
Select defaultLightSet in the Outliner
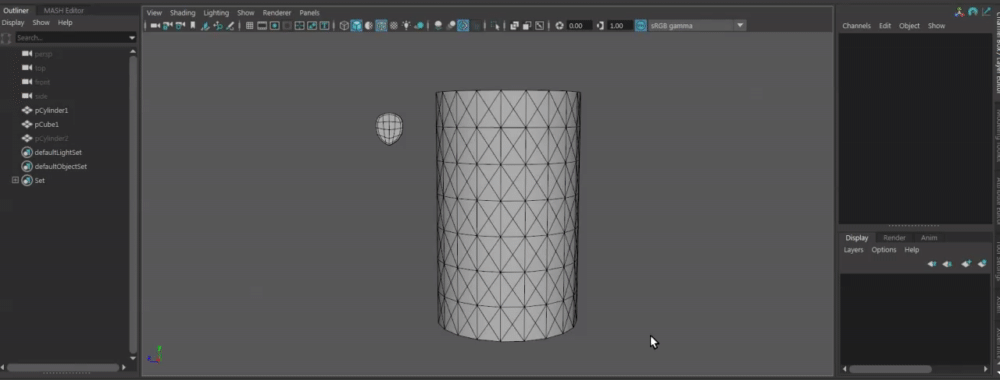[x=58, y=152]
